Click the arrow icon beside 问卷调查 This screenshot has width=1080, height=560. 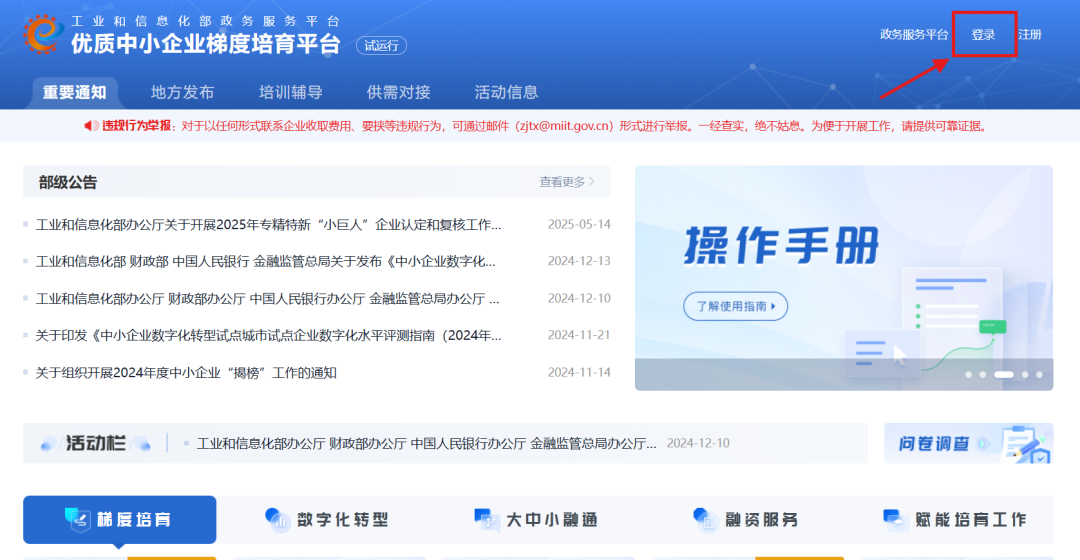(x=984, y=444)
